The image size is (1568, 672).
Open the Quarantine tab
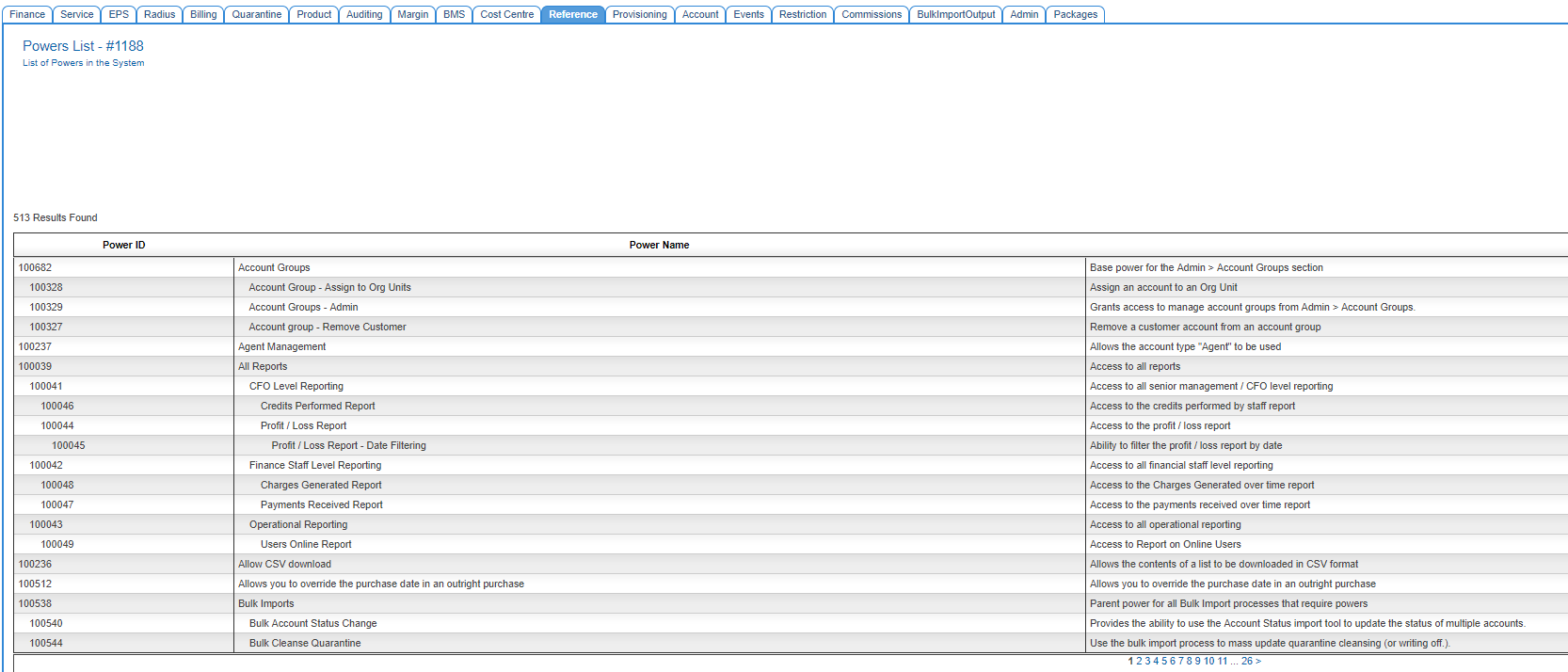(x=256, y=14)
